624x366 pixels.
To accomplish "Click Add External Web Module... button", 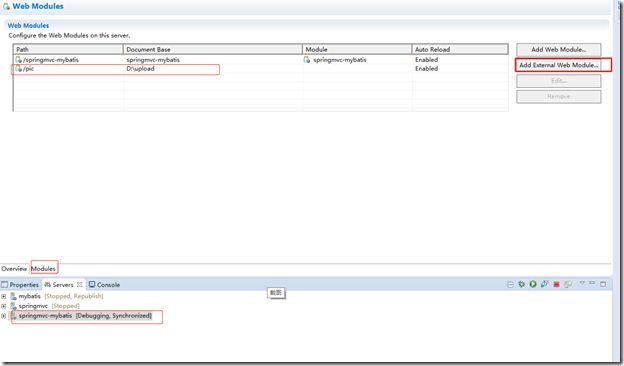I will point(559,65).
